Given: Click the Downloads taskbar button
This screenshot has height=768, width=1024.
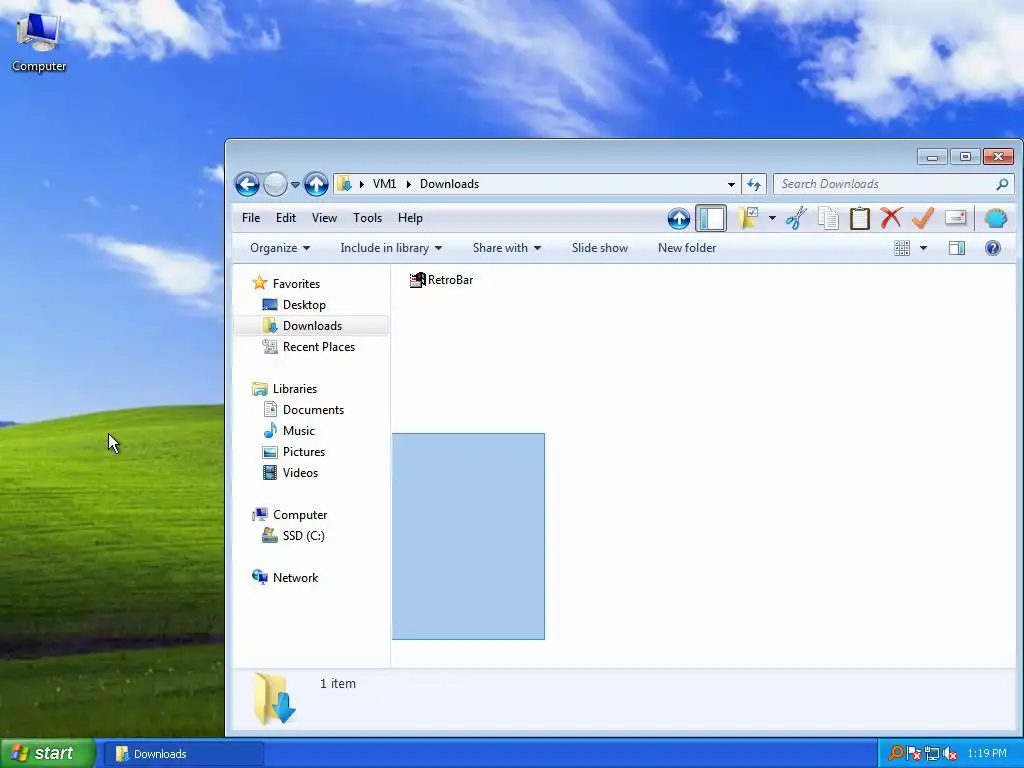Looking at the screenshot, I should click(x=184, y=754).
